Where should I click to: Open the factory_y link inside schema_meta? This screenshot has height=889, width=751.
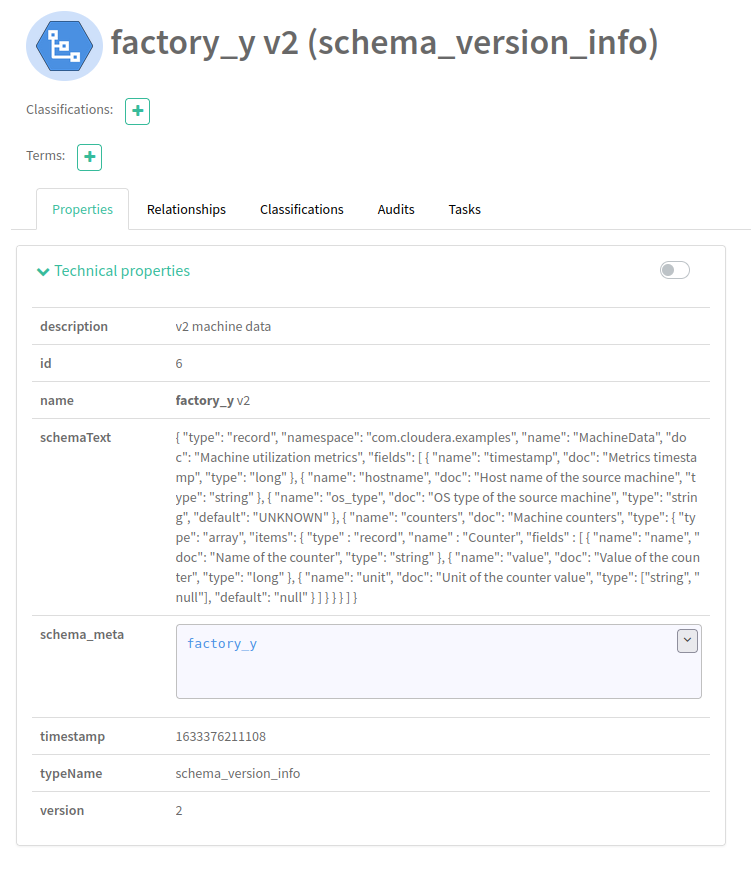coord(222,643)
